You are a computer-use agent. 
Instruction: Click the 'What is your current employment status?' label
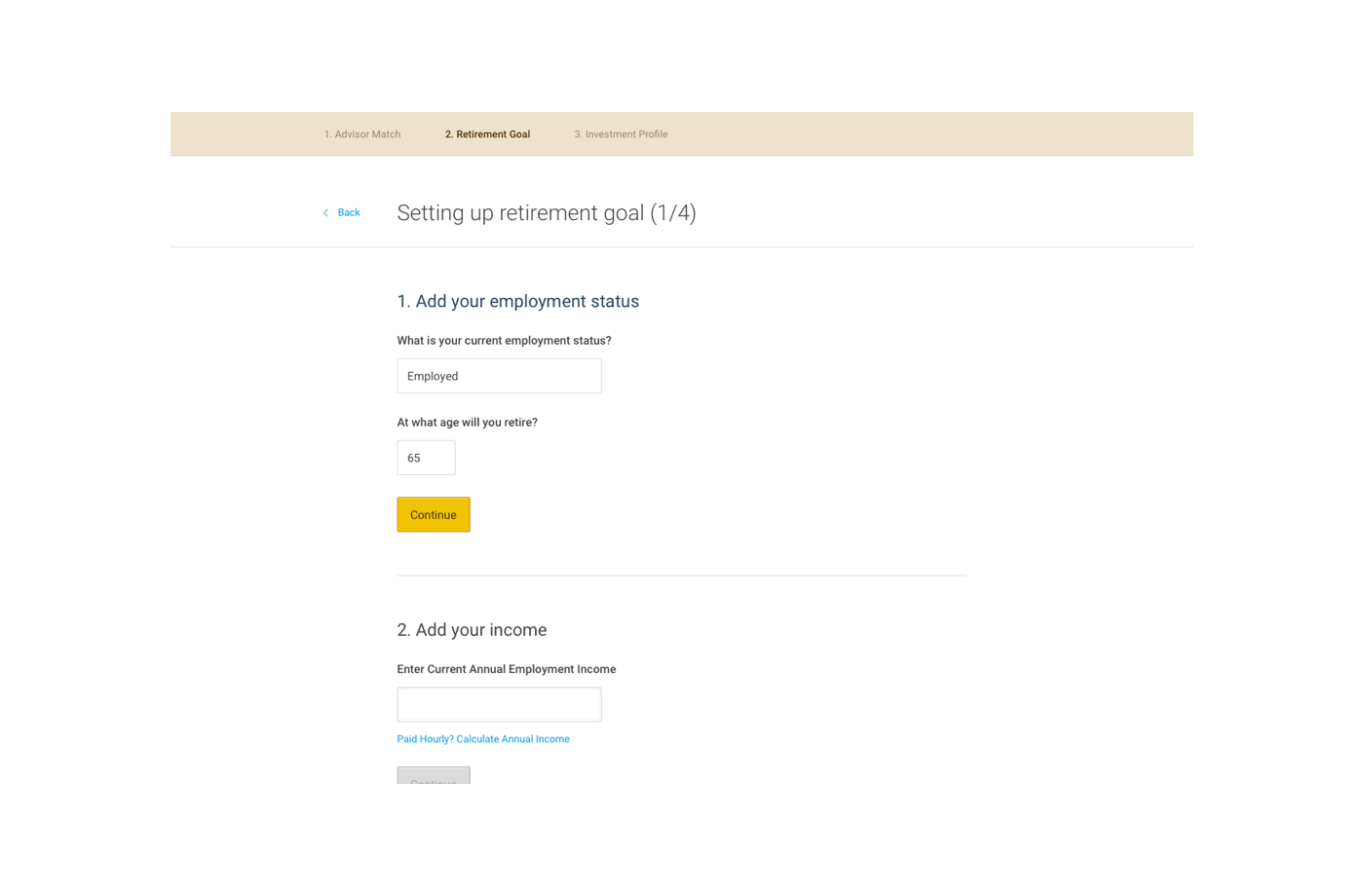504,341
